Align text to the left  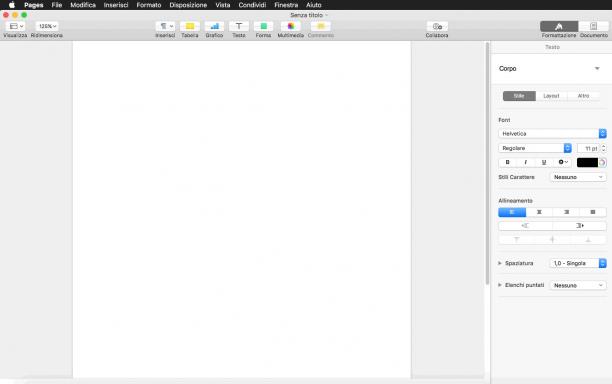coord(512,212)
